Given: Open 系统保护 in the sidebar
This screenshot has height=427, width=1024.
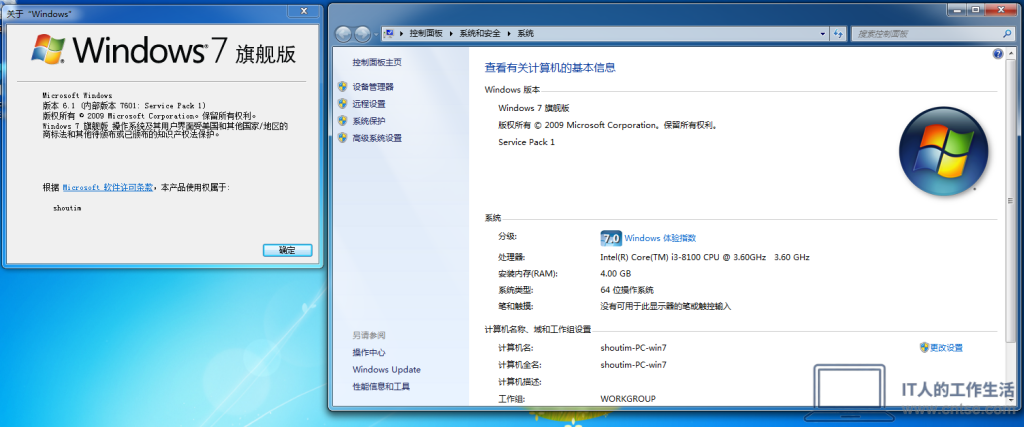Looking at the screenshot, I should point(369,121).
